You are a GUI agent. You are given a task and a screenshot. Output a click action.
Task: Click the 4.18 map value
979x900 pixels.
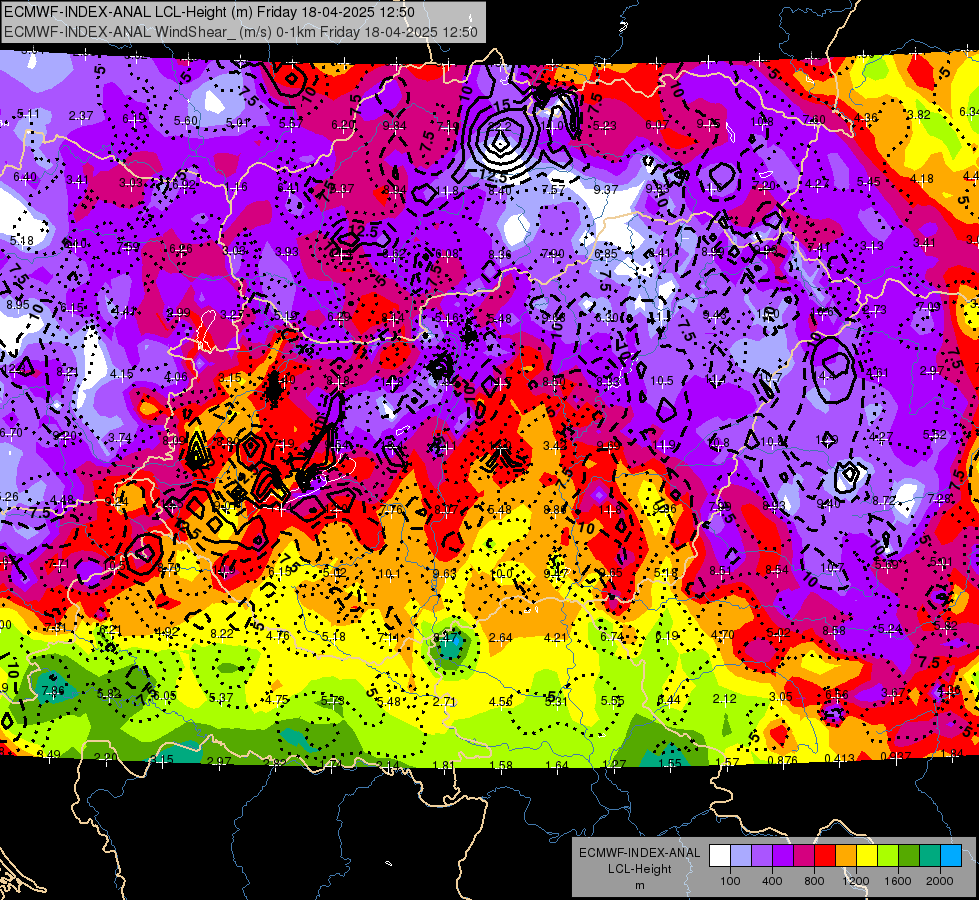(x=922, y=179)
